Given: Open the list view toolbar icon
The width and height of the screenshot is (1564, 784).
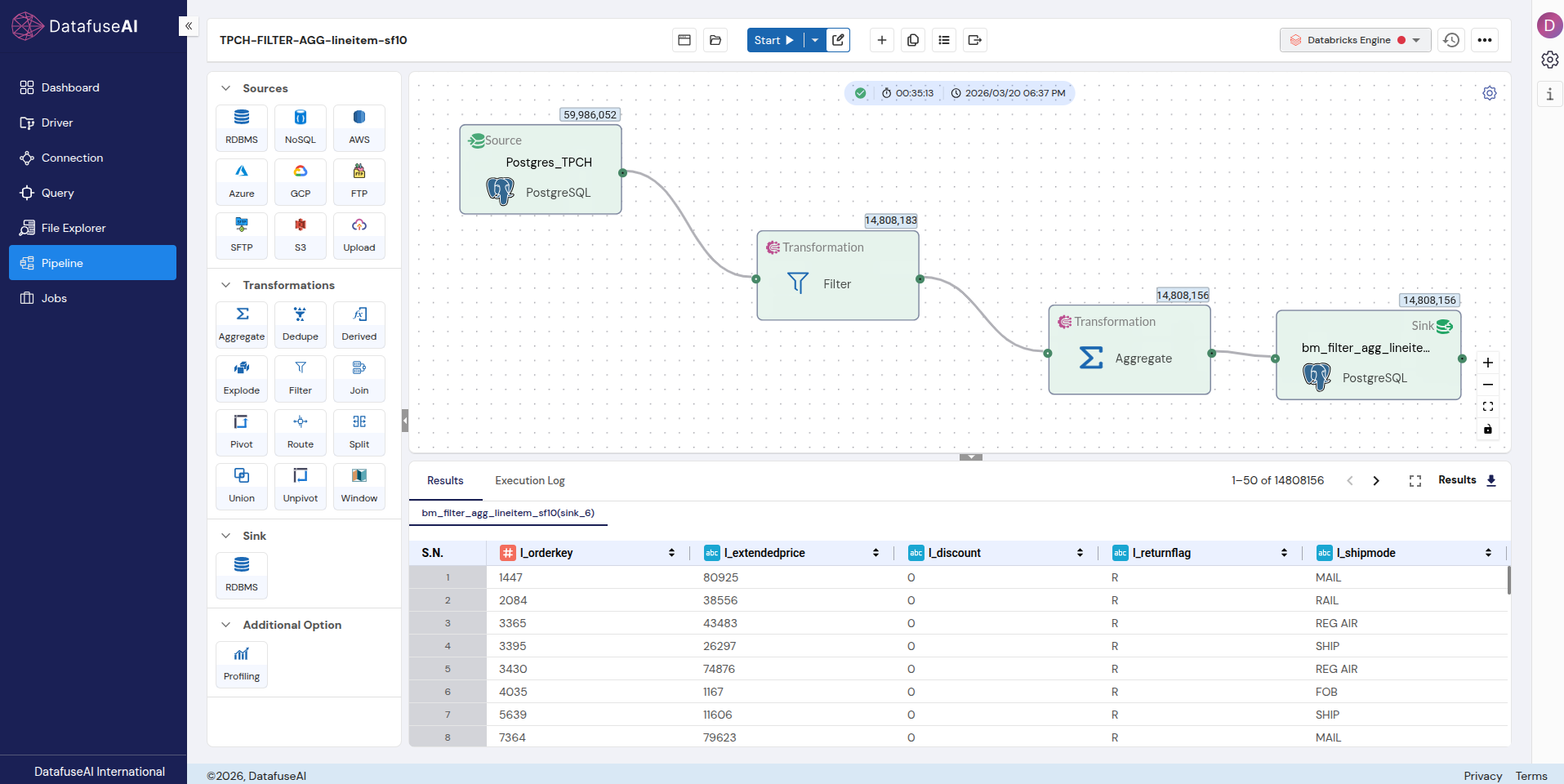Looking at the screenshot, I should 944,40.
